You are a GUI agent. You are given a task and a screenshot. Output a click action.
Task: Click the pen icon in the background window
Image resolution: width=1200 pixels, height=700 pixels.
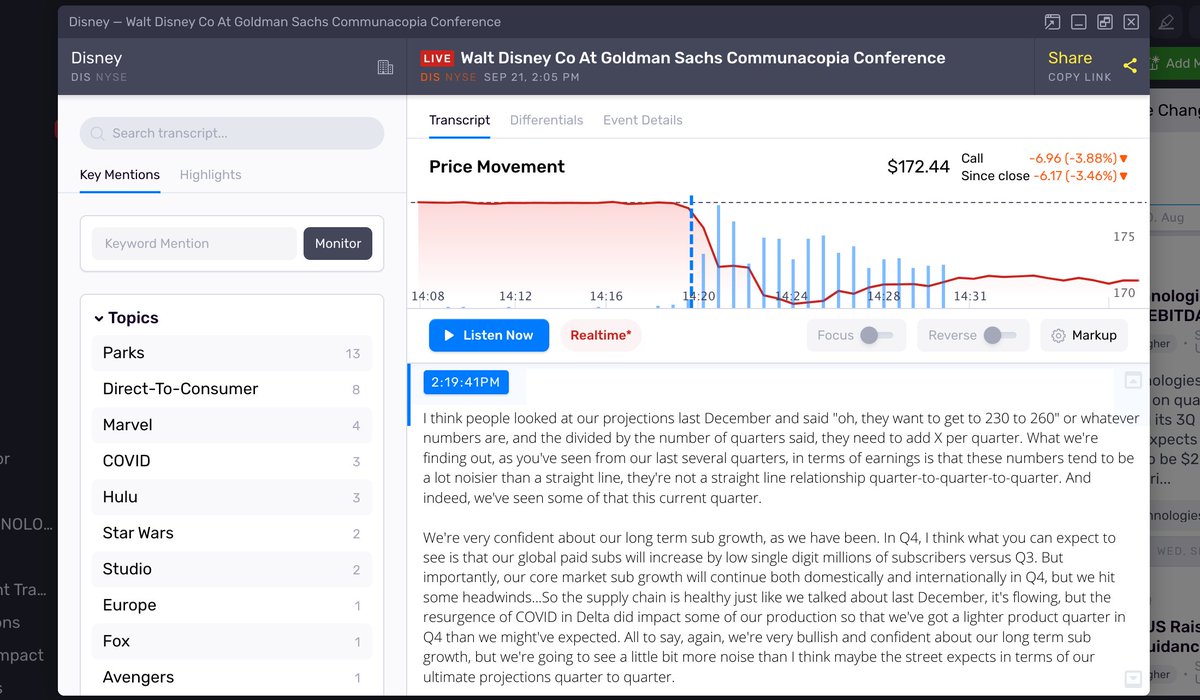1166,22
